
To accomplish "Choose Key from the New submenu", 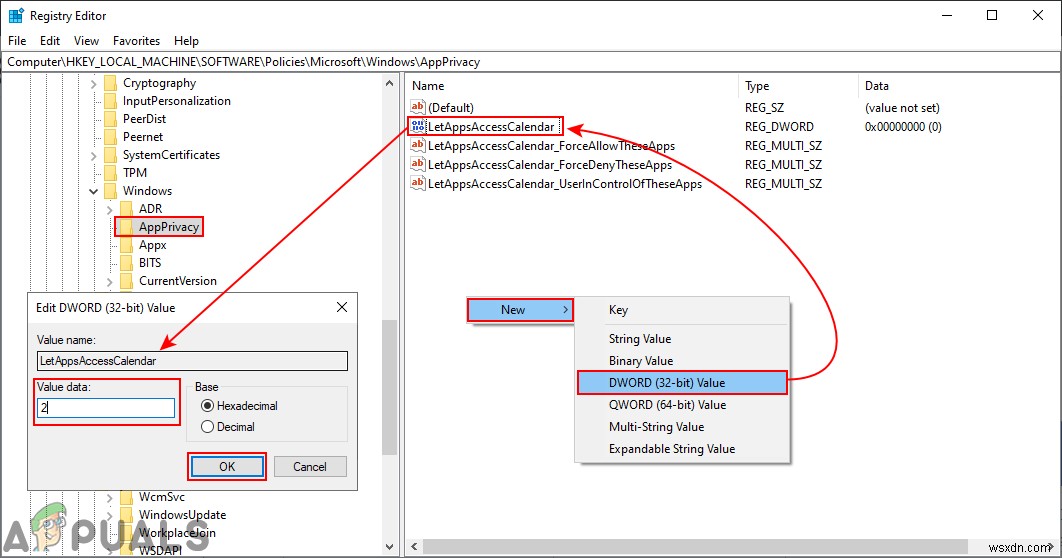I will pyautogui.click(x=682, y=309).
